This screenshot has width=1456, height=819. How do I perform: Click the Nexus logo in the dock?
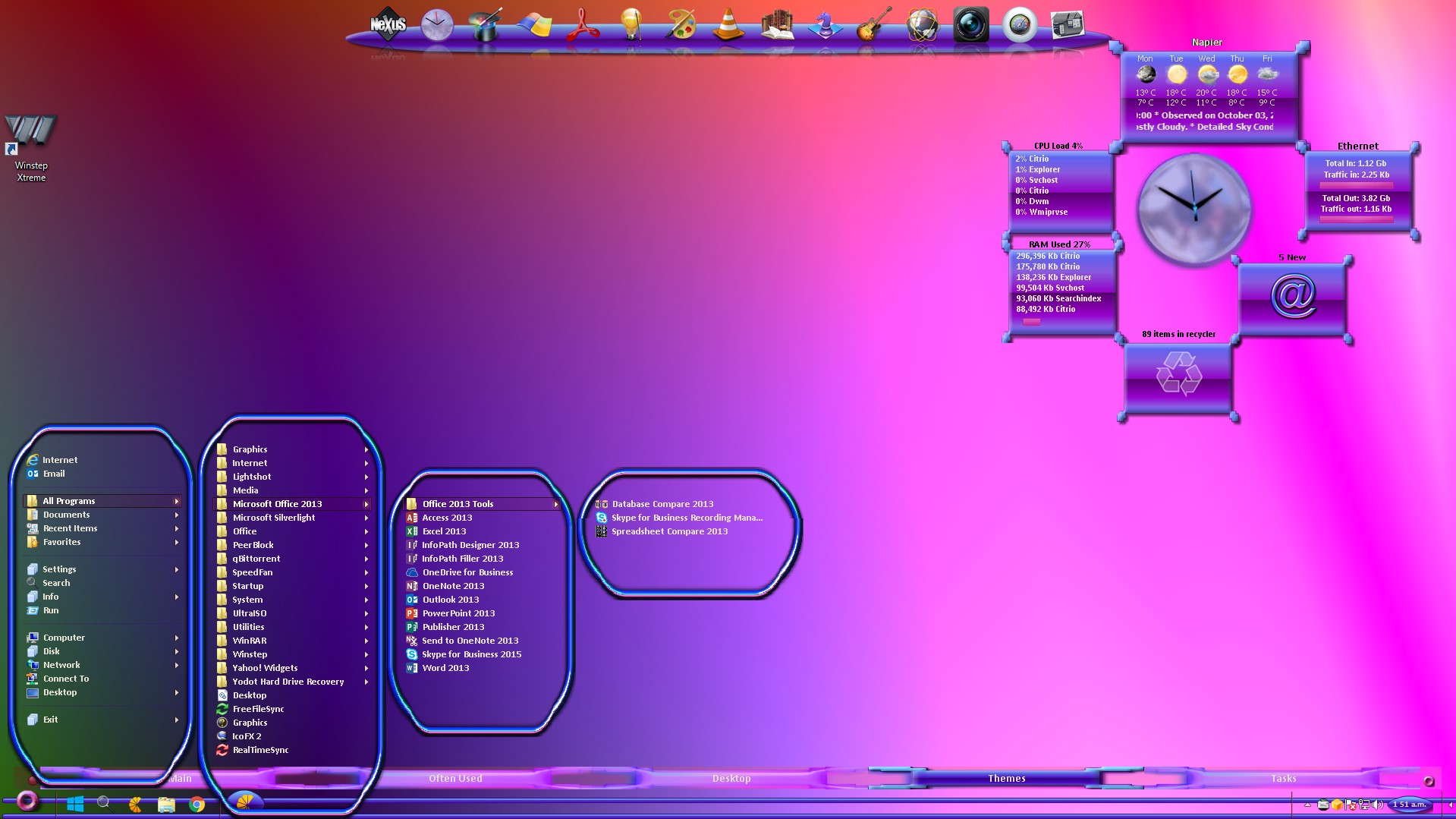[x=388, y=25]
